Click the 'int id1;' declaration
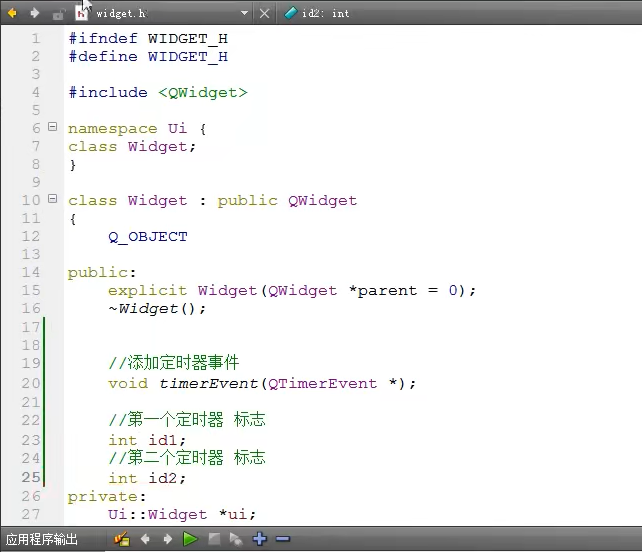Screen dimensions: 642x552 tap(147, 440)
